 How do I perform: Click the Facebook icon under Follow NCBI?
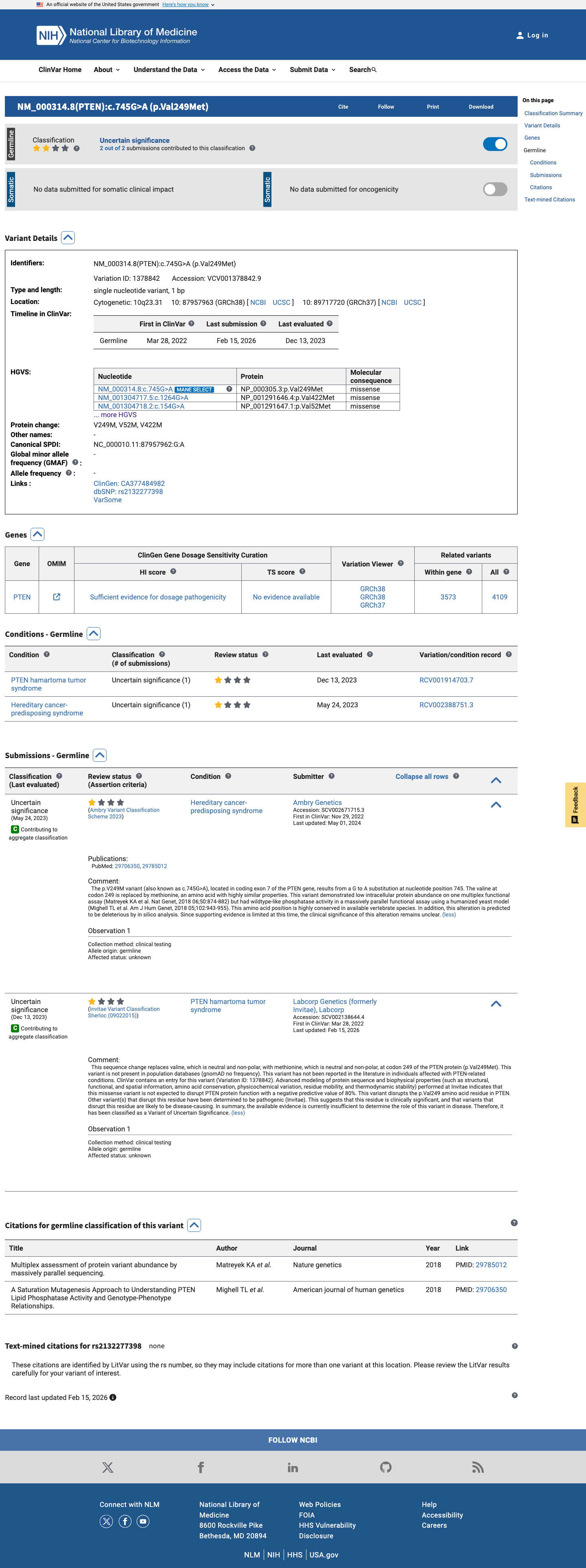200,1467
